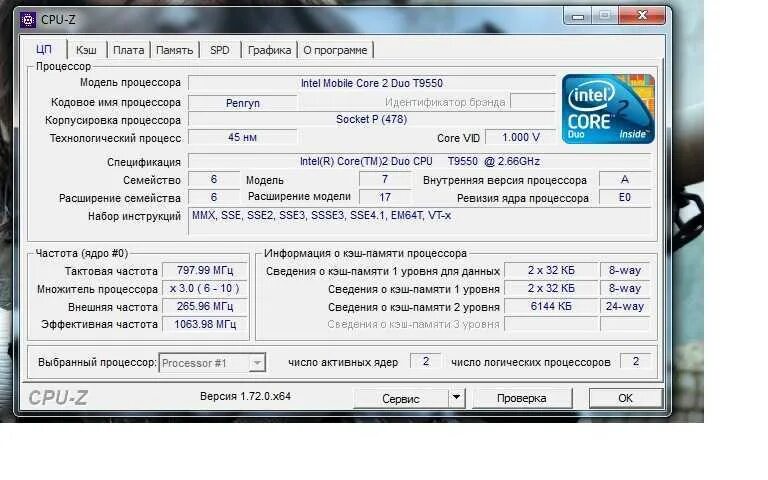
Task: Click the 24-way associativity value
Action: pos(625,306)
